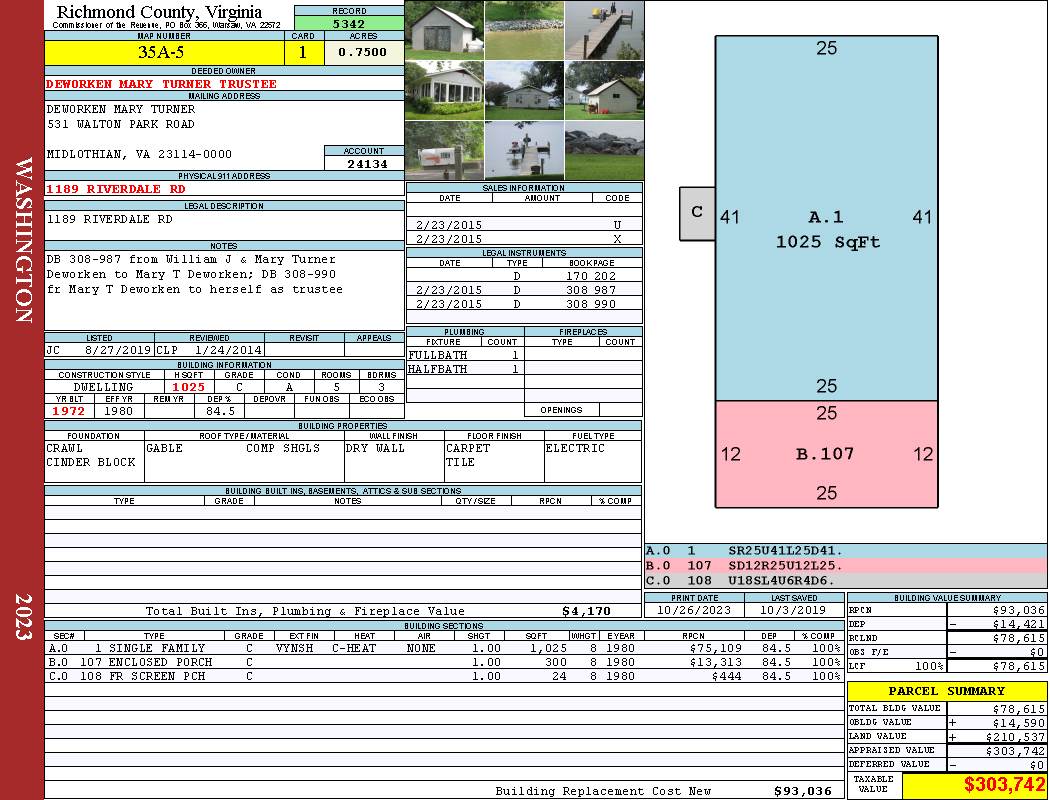Open the rock shoreline photo thumbnail

604,151
